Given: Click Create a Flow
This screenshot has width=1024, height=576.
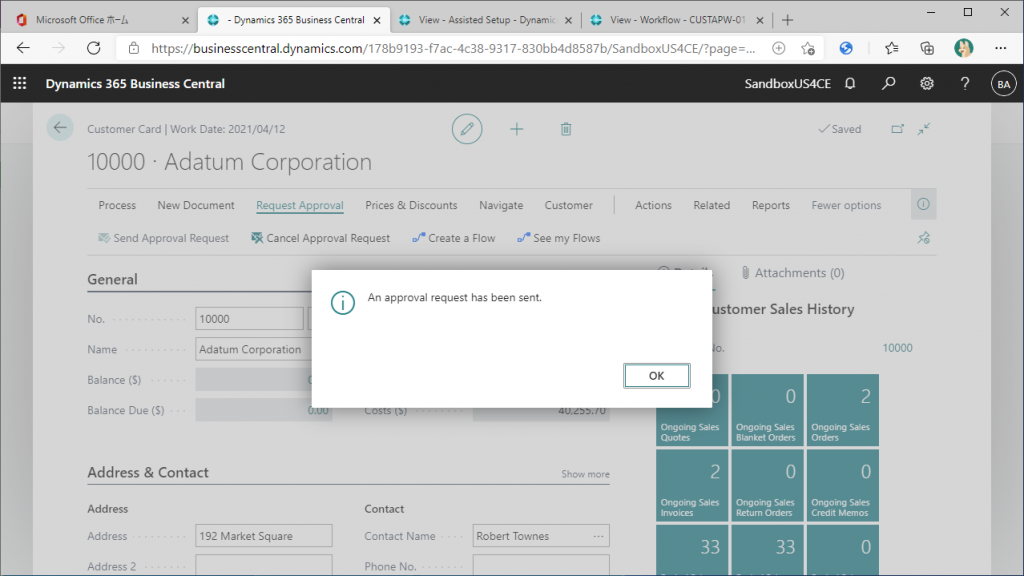Looking at the screenshot, I should tap(453, 238).
